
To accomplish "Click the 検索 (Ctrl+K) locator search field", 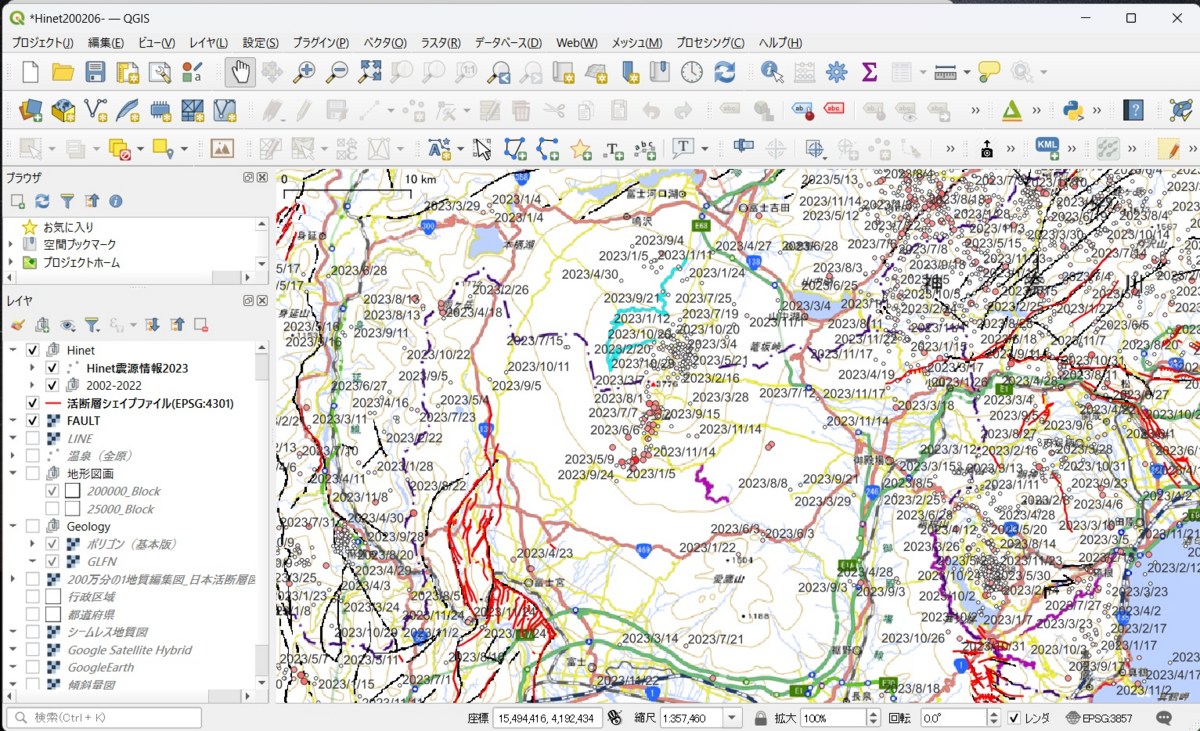I will (104, 718).
